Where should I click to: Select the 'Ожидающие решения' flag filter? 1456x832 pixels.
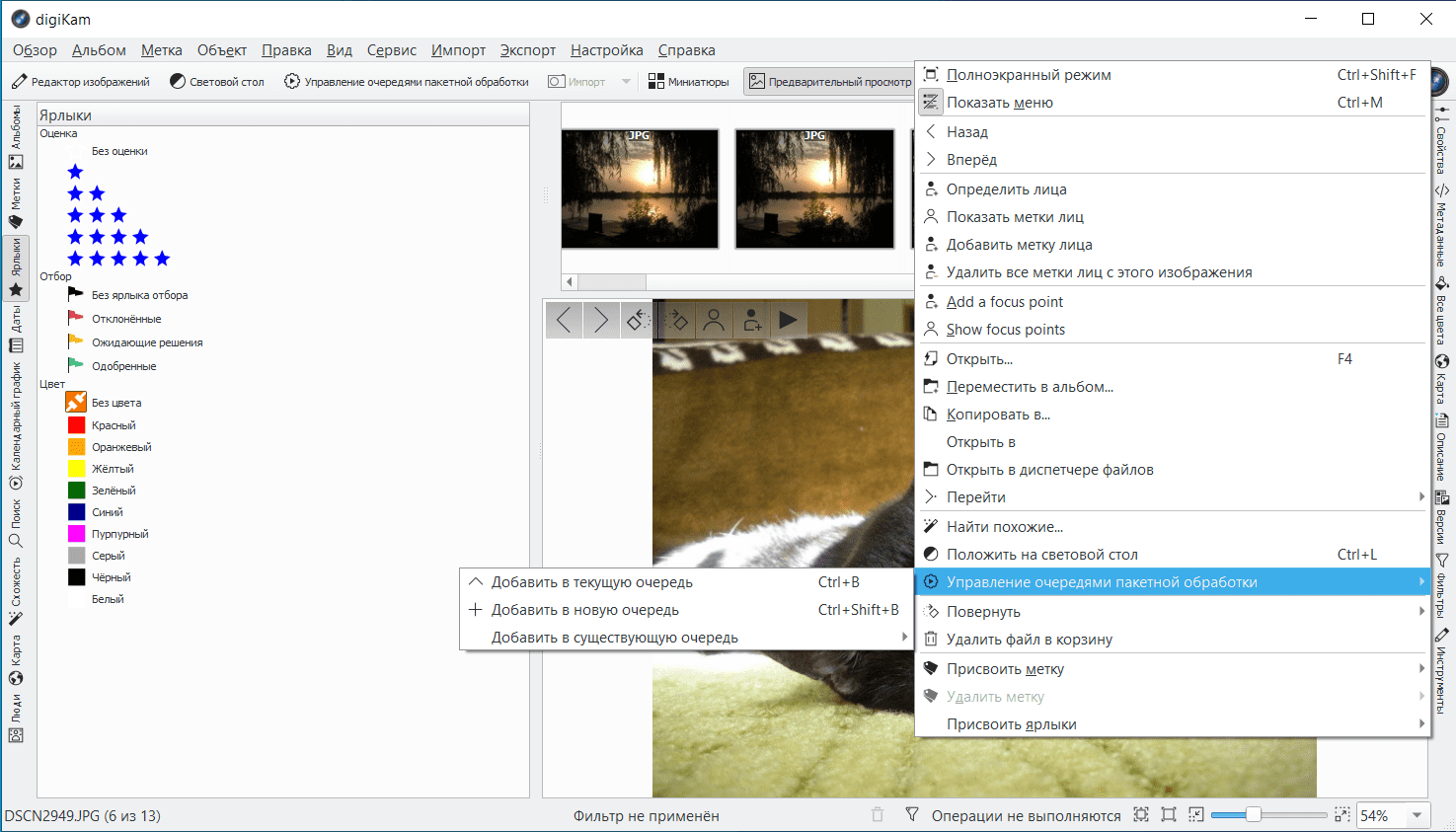pyautogui.click(x=134, y=342)
